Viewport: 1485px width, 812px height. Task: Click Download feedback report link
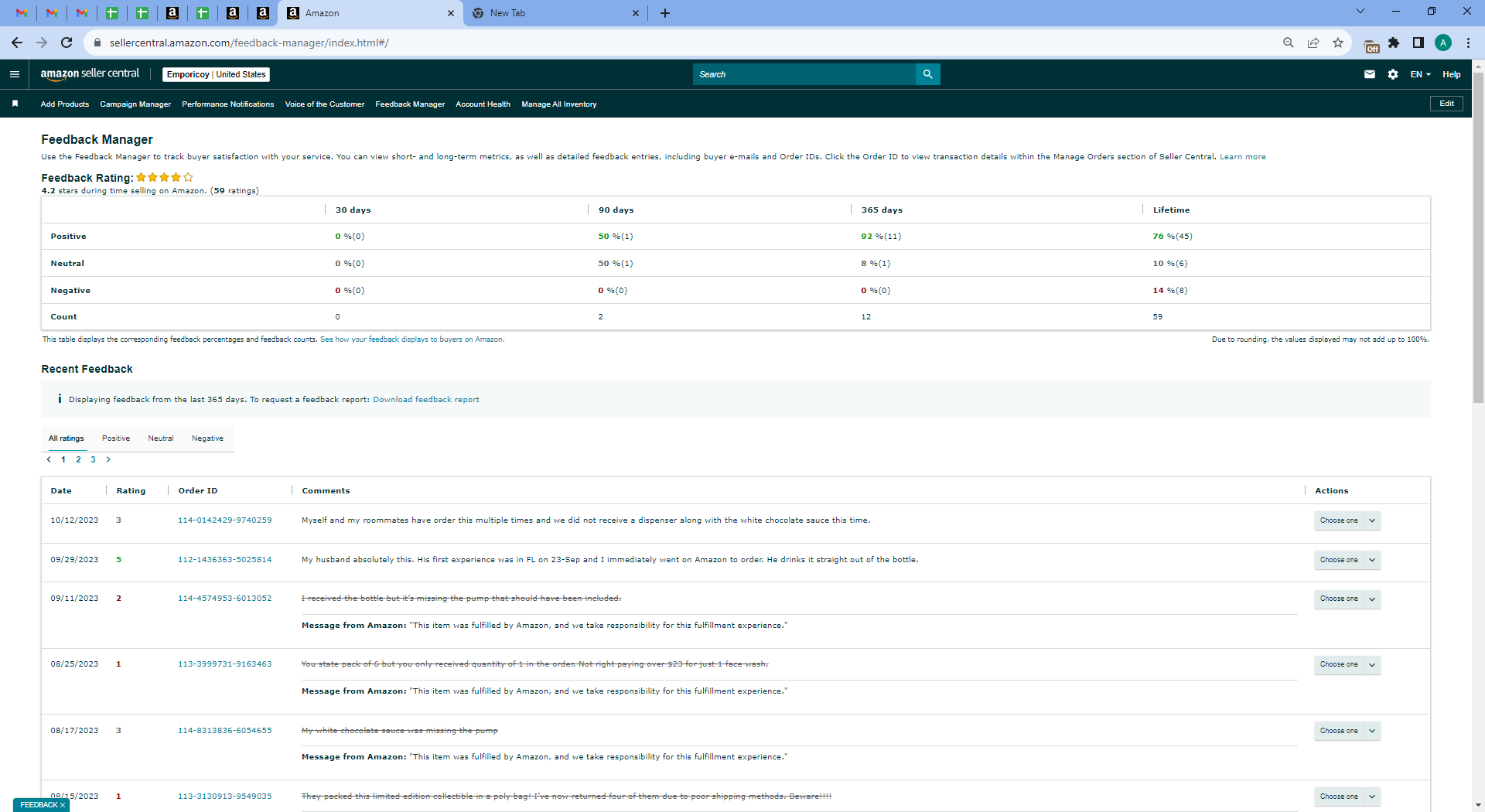point(426,400)
